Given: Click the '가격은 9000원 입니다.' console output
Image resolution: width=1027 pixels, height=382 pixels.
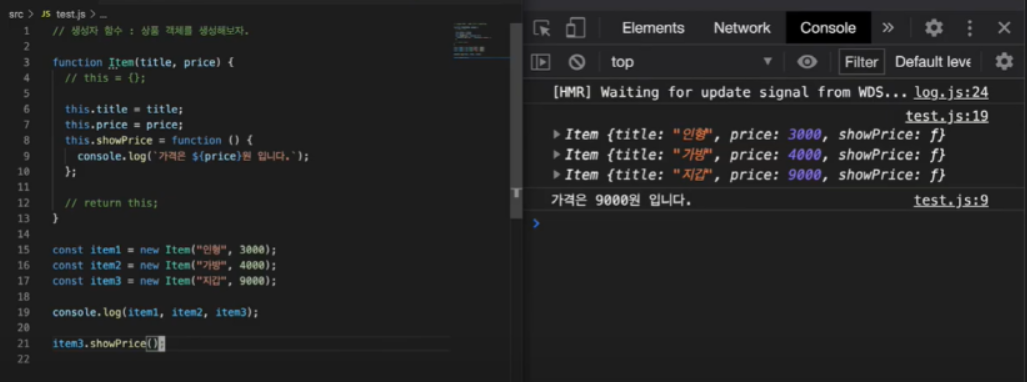Looking at the screenshot, I should pyautogui.click(x=621, y=200).
